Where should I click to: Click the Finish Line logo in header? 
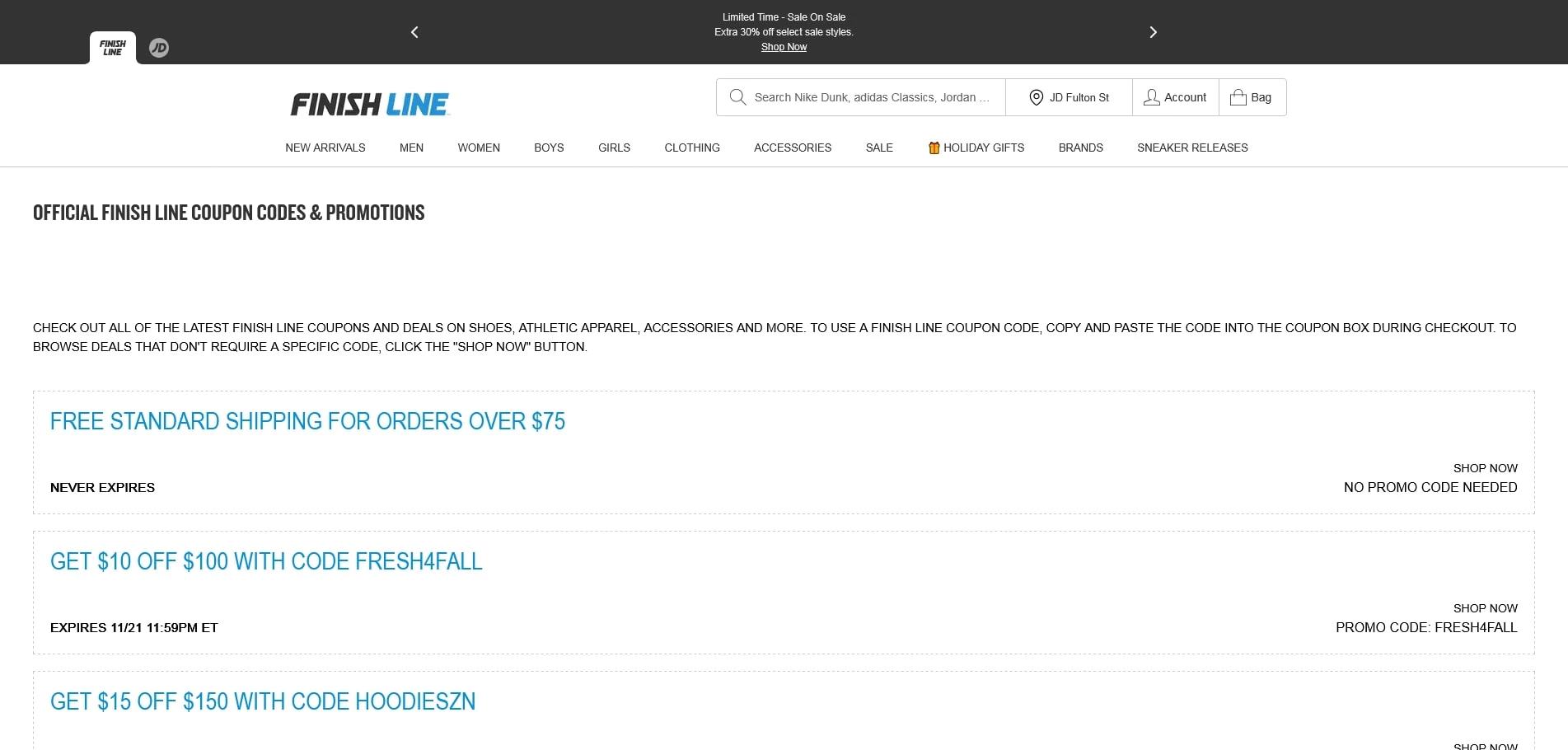point(369,105)
